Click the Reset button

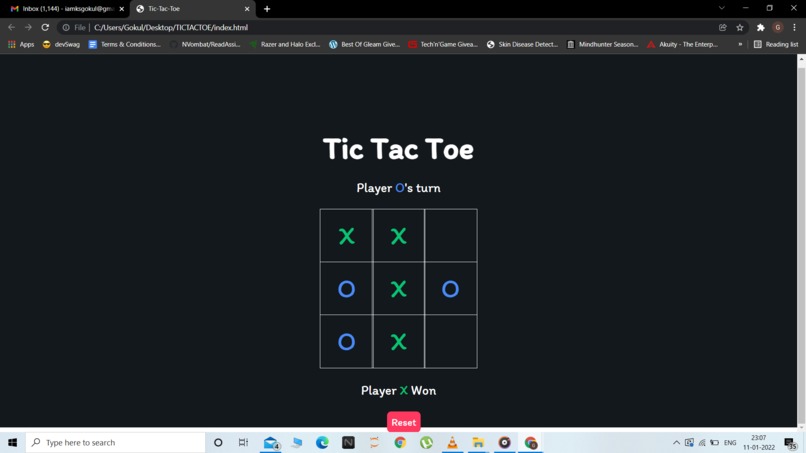coord(404,422)
